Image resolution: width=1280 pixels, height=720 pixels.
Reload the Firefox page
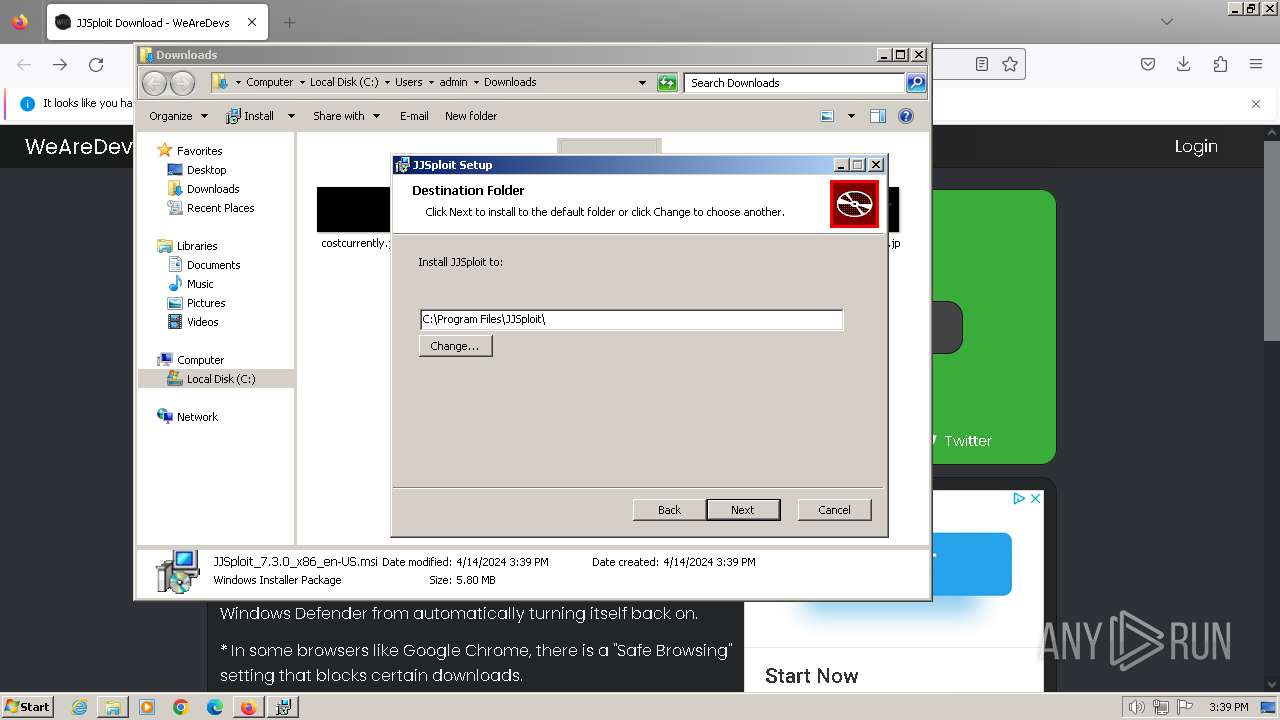(x=96, y=65)
